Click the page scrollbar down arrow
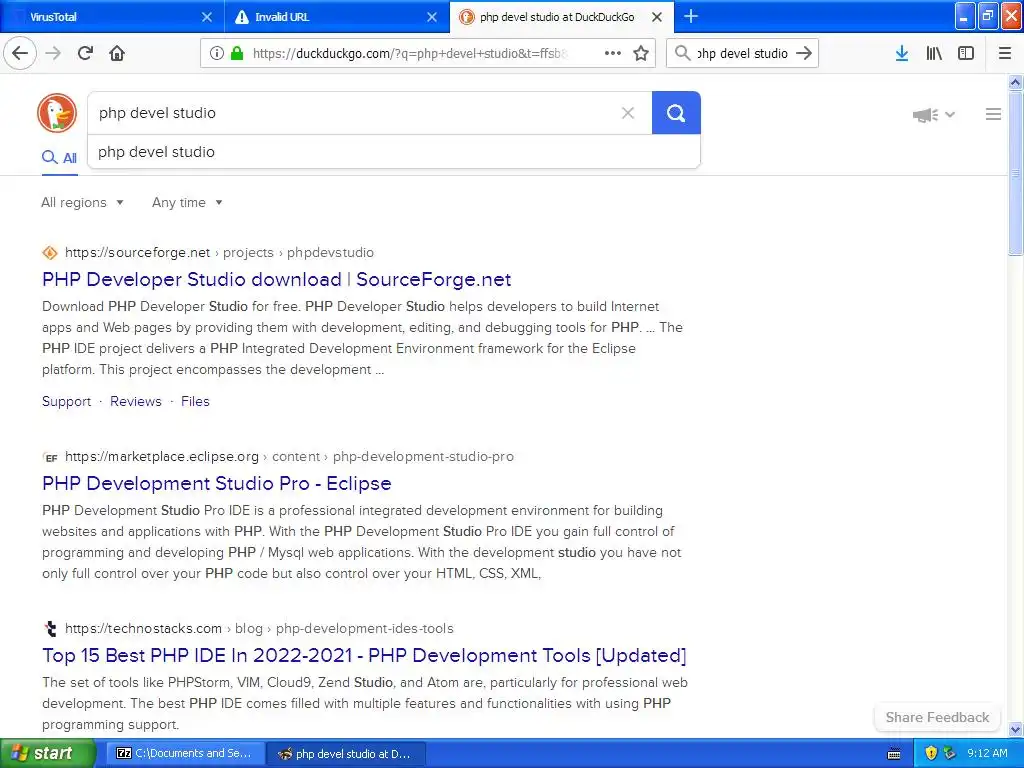1024x768 pixels. 1015,729
